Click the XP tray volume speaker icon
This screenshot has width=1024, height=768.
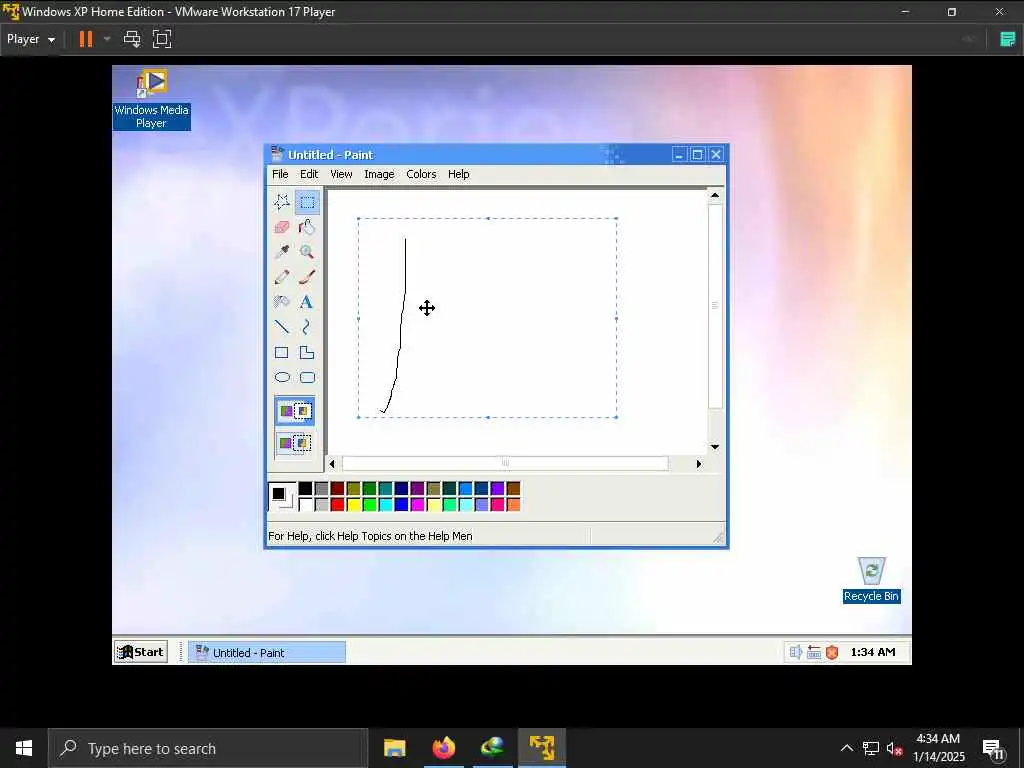click(795, 652)
